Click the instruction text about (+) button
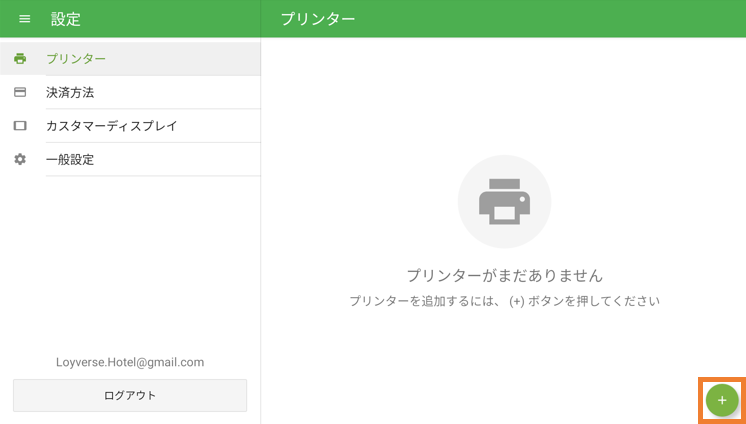Image resolution: width=746 pixels, height=424 pixels. click(x=504, y=301)
